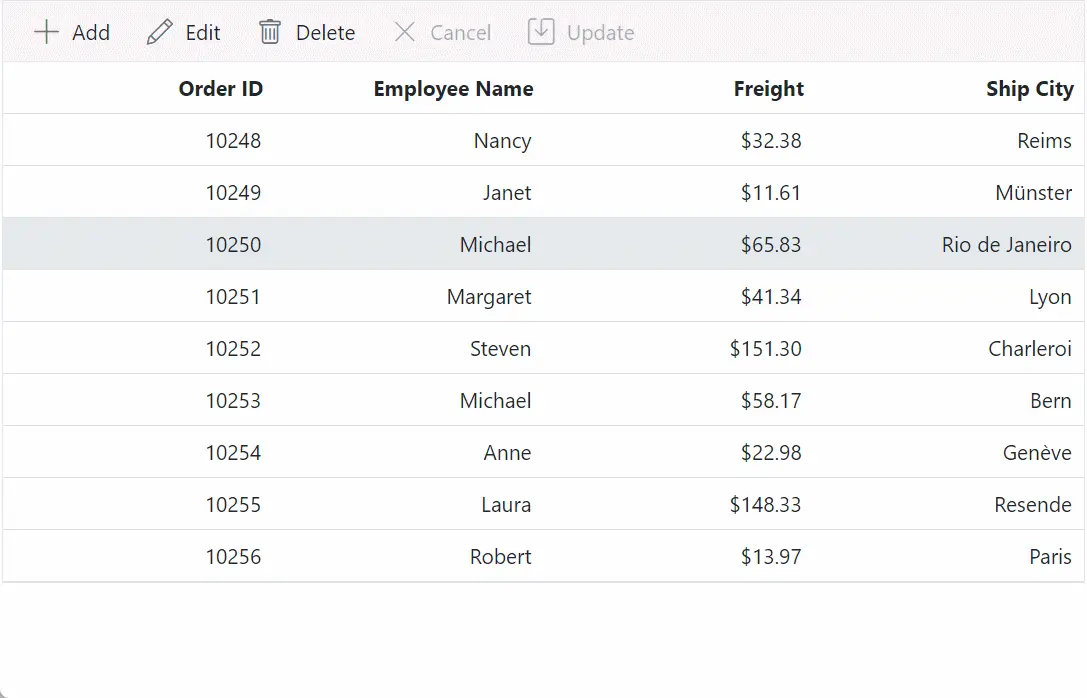1087x698 pixels.
Task: Sort the grid by Employee Name column
Action: pos(453,88)
